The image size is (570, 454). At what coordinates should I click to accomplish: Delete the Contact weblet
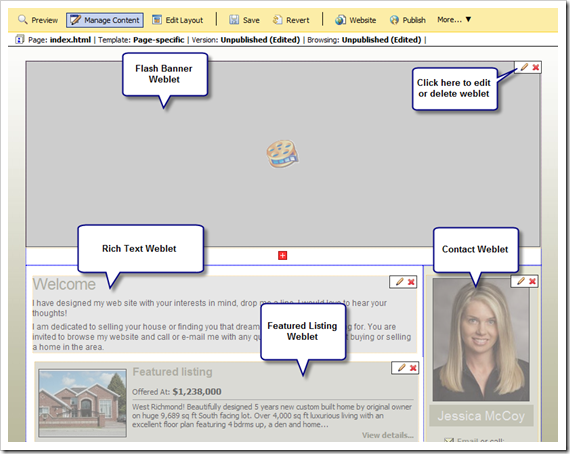coord(532,281)
